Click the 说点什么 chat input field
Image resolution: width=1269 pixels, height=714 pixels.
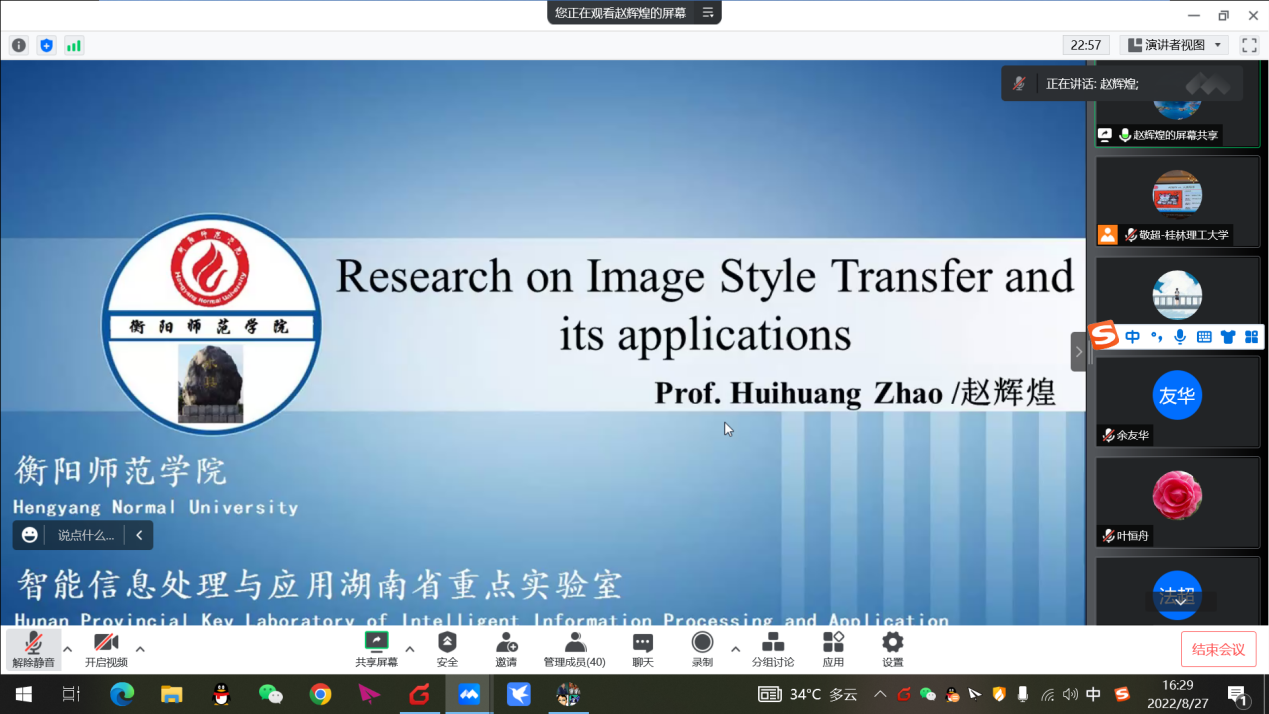tap(85, 535)
